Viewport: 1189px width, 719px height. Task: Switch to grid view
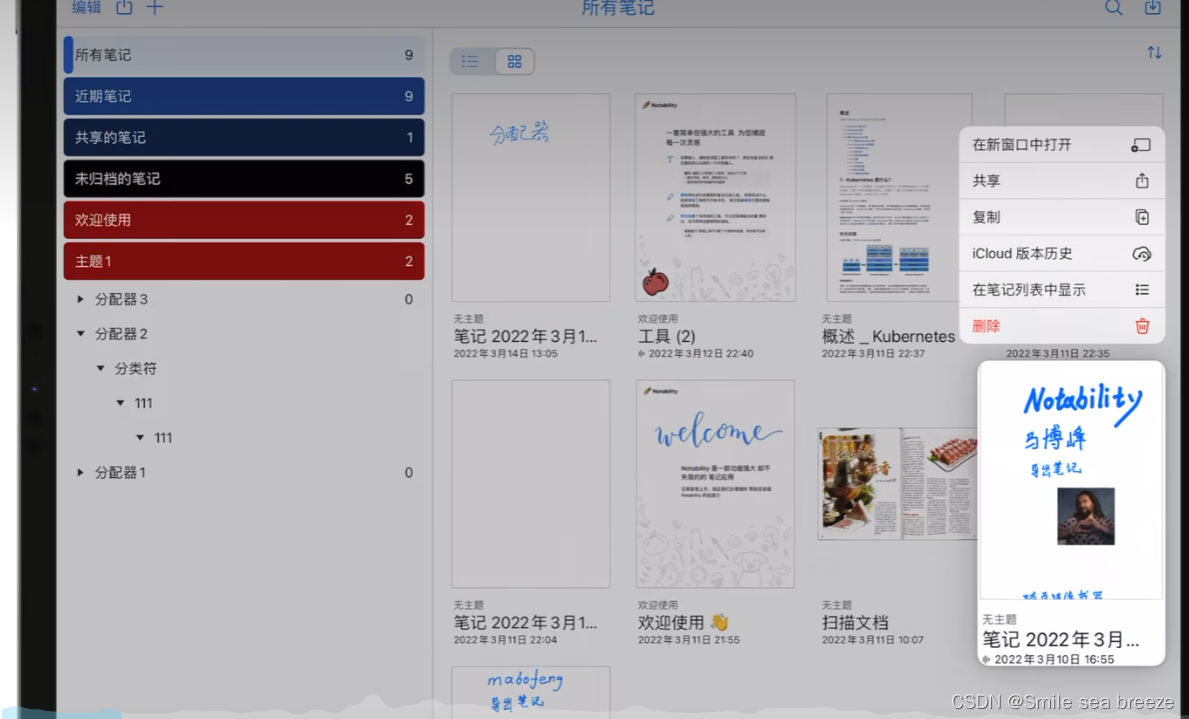[x=515, y=61]
